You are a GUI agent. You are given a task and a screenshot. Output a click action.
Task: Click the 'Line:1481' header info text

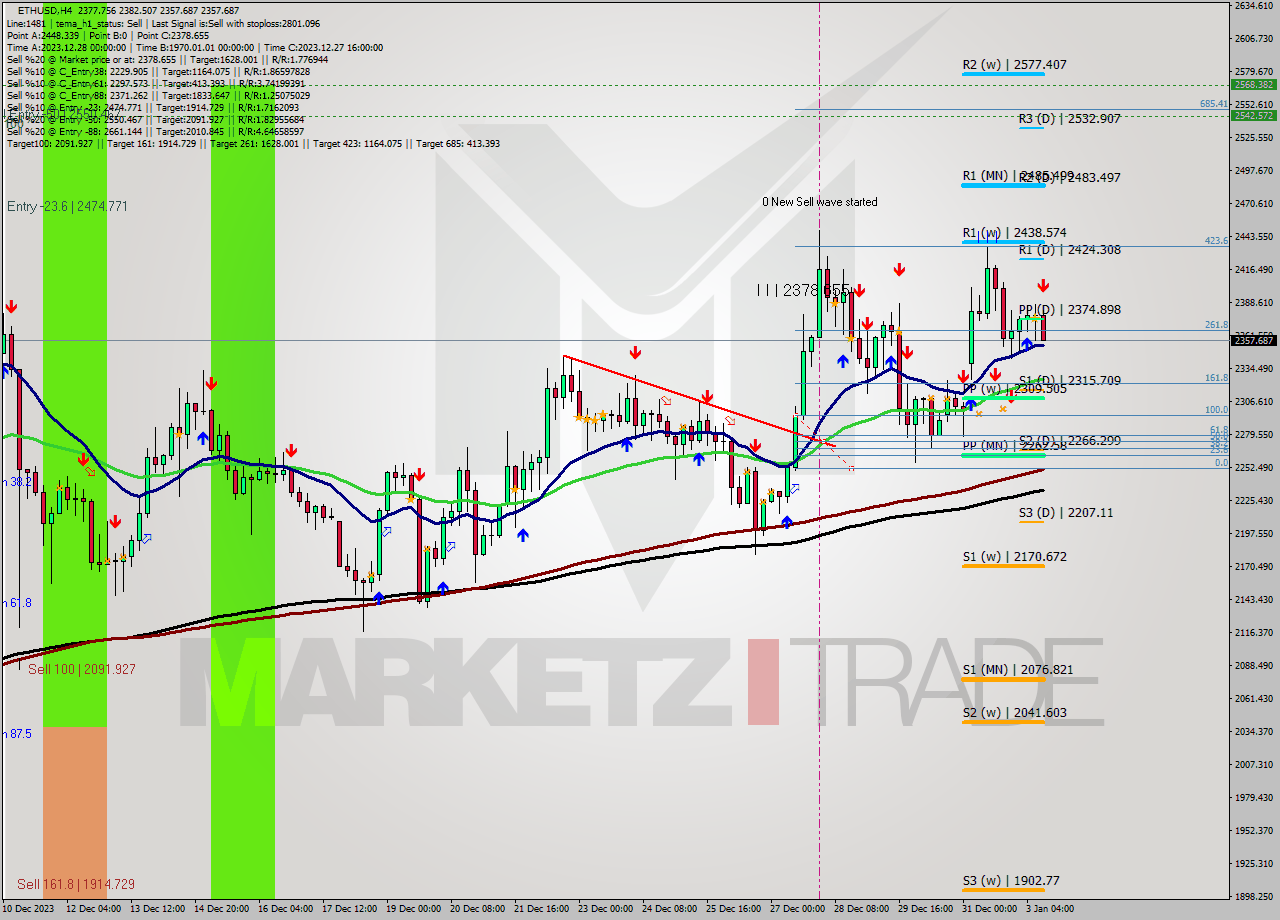[27, 23]
